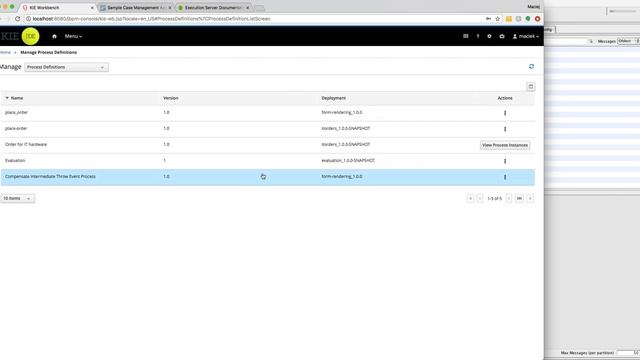Click the yellow extension icon in browser toolbar
The image size is (640, 360).
pos(509,19)
